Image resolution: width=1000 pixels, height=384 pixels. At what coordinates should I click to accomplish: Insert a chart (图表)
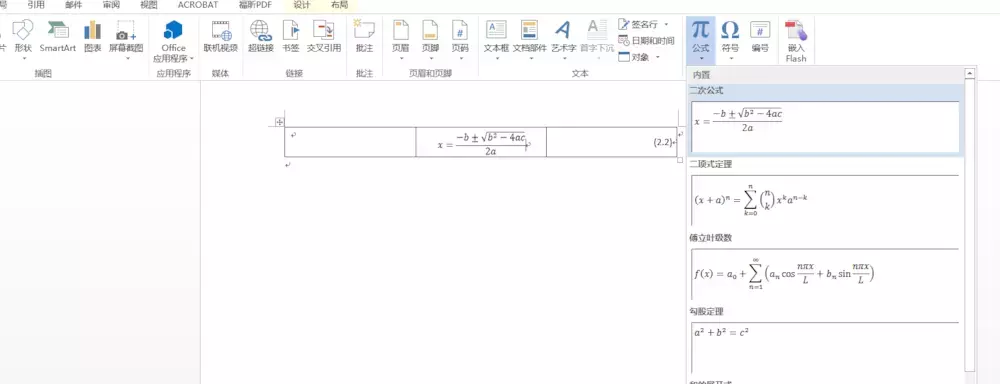click(92, 36)
